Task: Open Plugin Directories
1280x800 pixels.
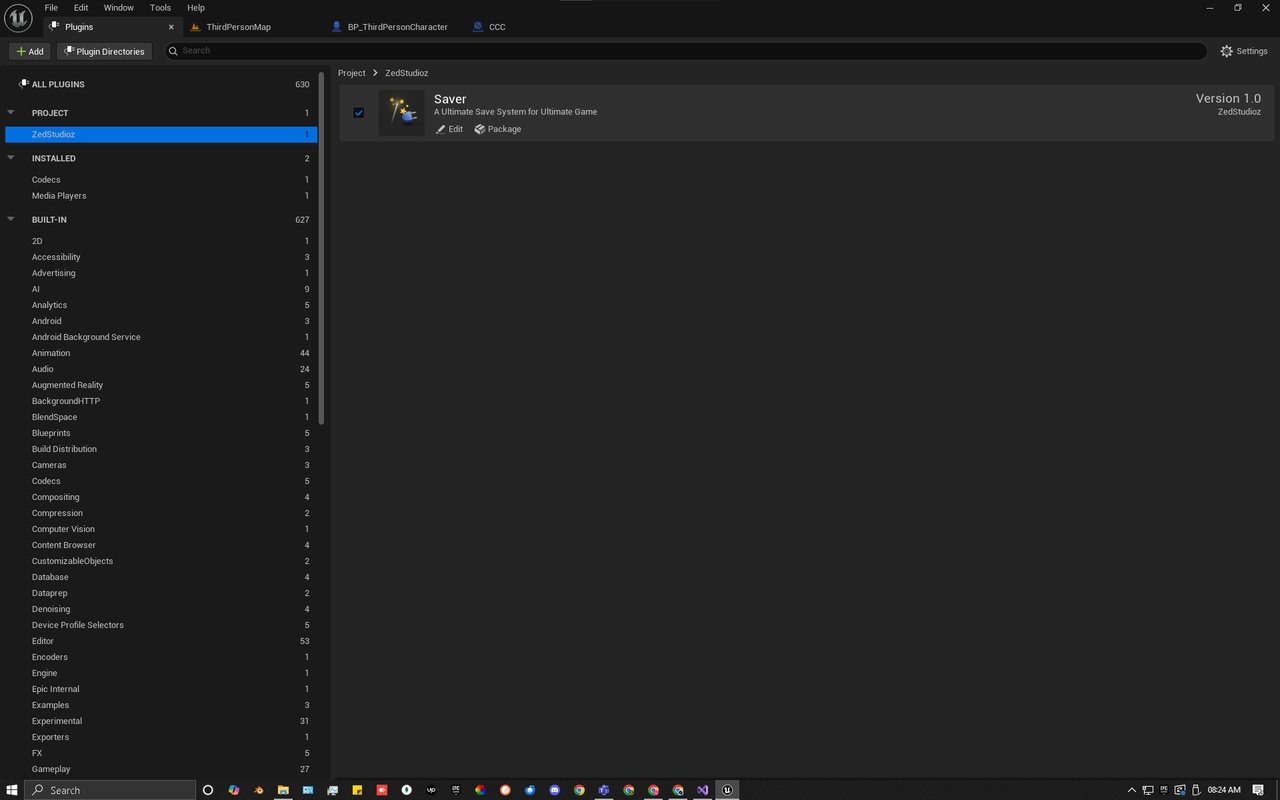Action: 104,51
